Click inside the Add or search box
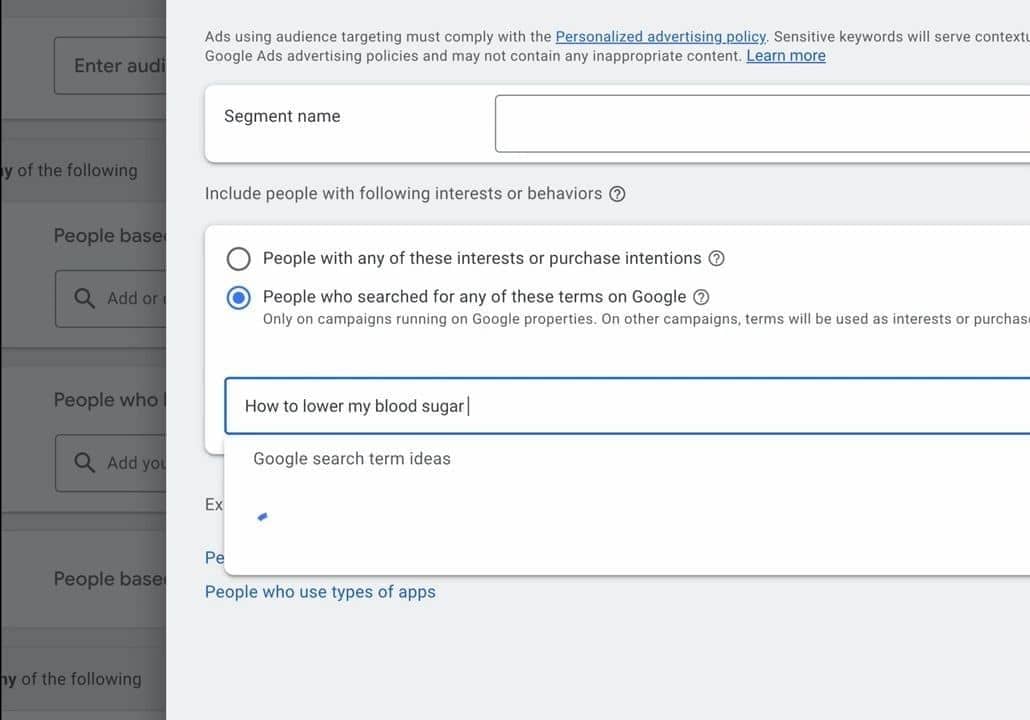Screen dimensions: 1030x720 130,298
